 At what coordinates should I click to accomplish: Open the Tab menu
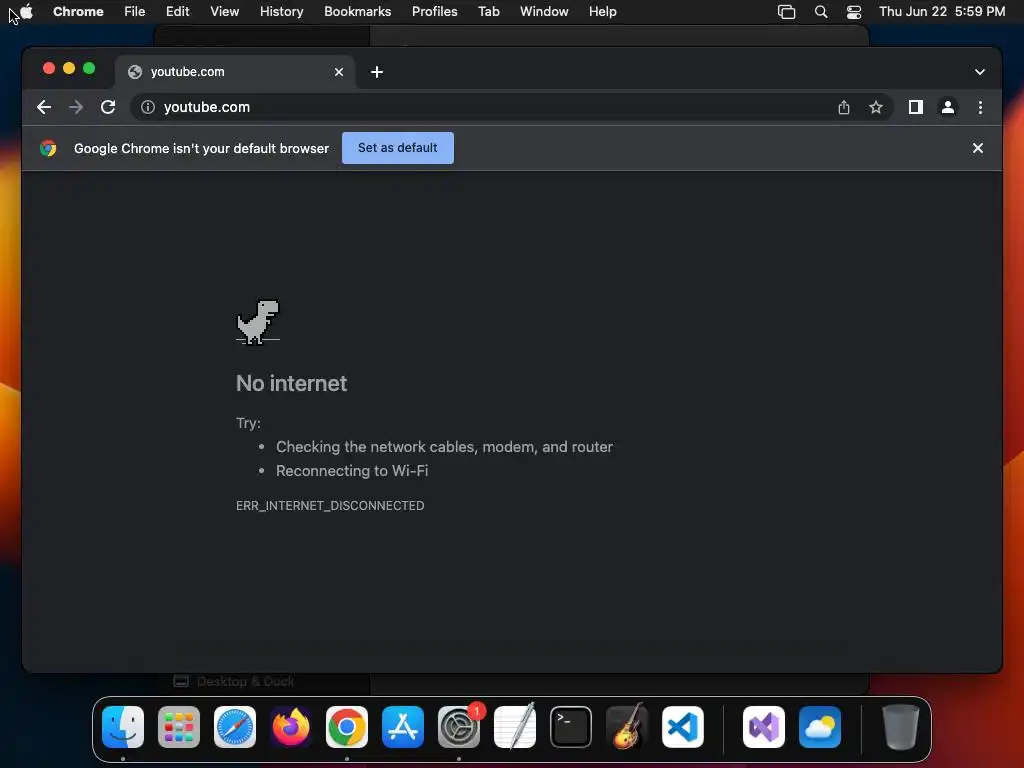488,11
